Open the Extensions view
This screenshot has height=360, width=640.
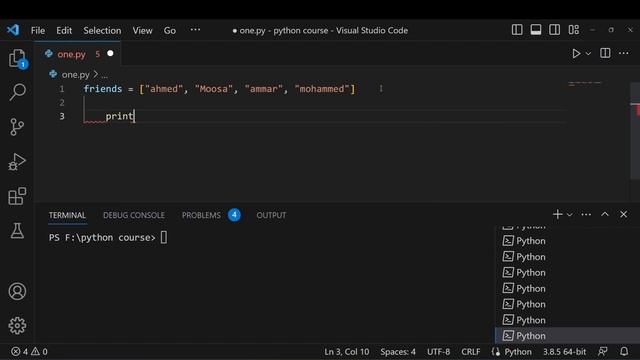17,196
